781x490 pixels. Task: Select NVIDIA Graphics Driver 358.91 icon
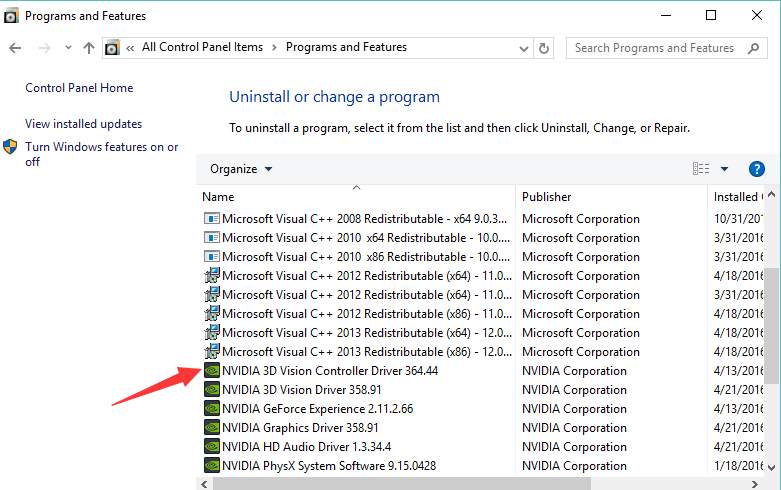212,427
